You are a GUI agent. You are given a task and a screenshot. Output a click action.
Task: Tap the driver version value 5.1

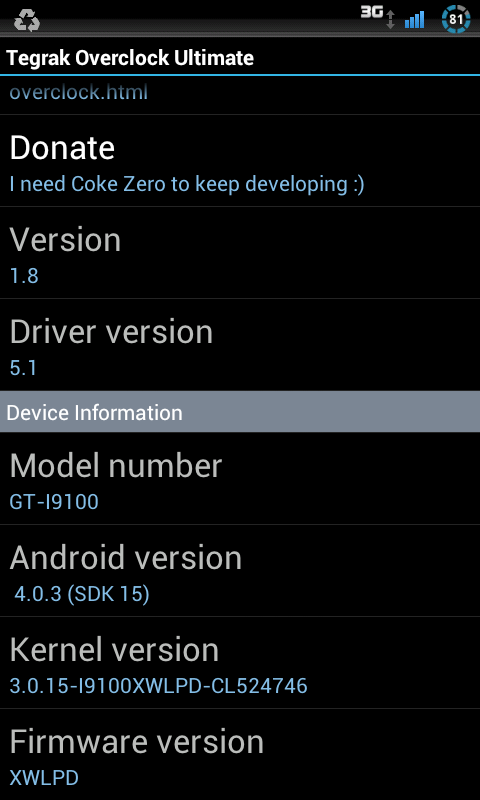pos(23,368)
